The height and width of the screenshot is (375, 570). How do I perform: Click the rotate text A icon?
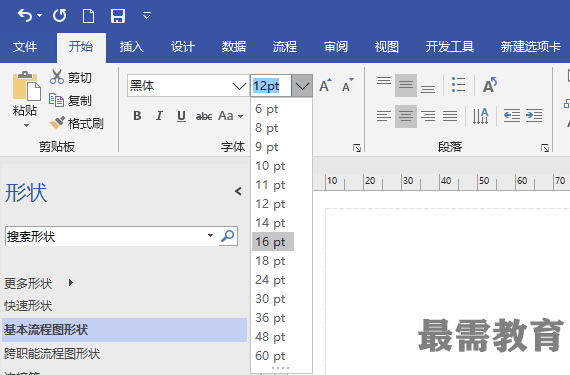click(x=490, y=85)
